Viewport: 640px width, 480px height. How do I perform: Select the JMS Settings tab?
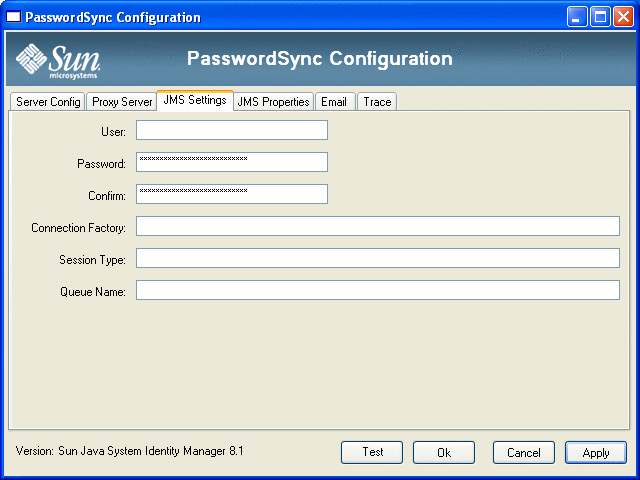pos(195,100)
